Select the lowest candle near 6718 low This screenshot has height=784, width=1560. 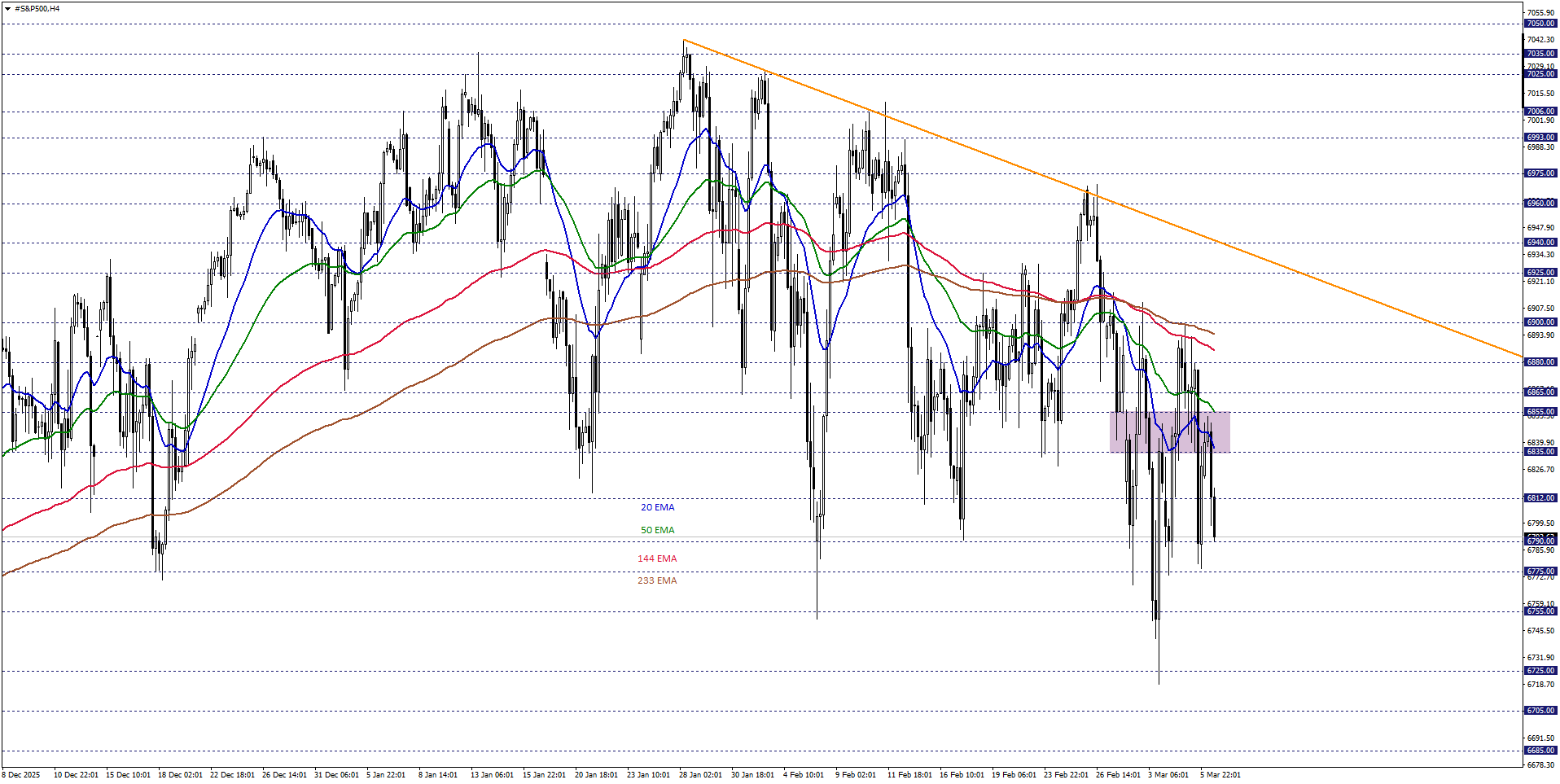[1159, 651]
